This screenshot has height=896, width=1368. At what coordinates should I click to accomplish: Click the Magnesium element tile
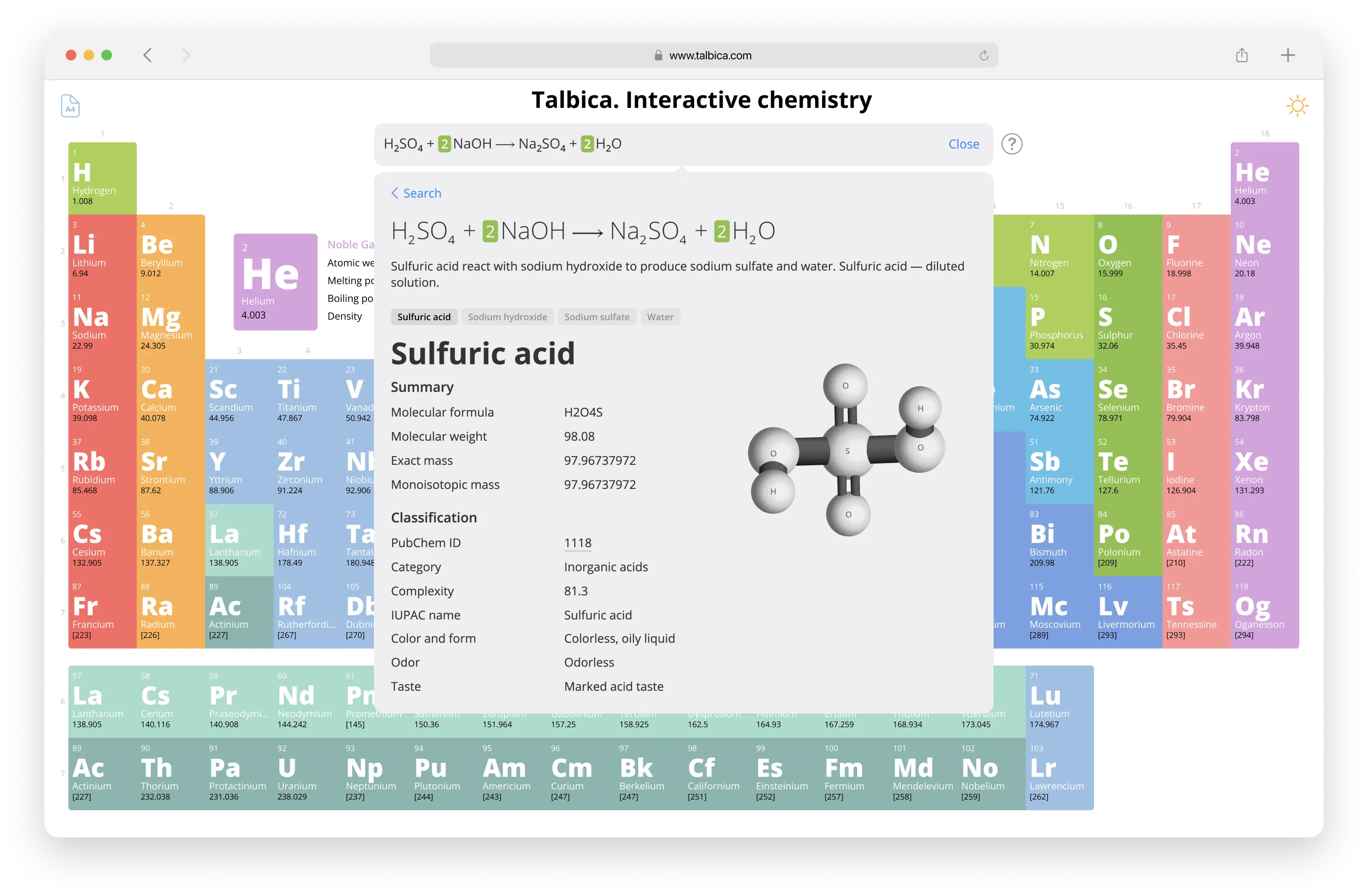(x=171, y=323)
